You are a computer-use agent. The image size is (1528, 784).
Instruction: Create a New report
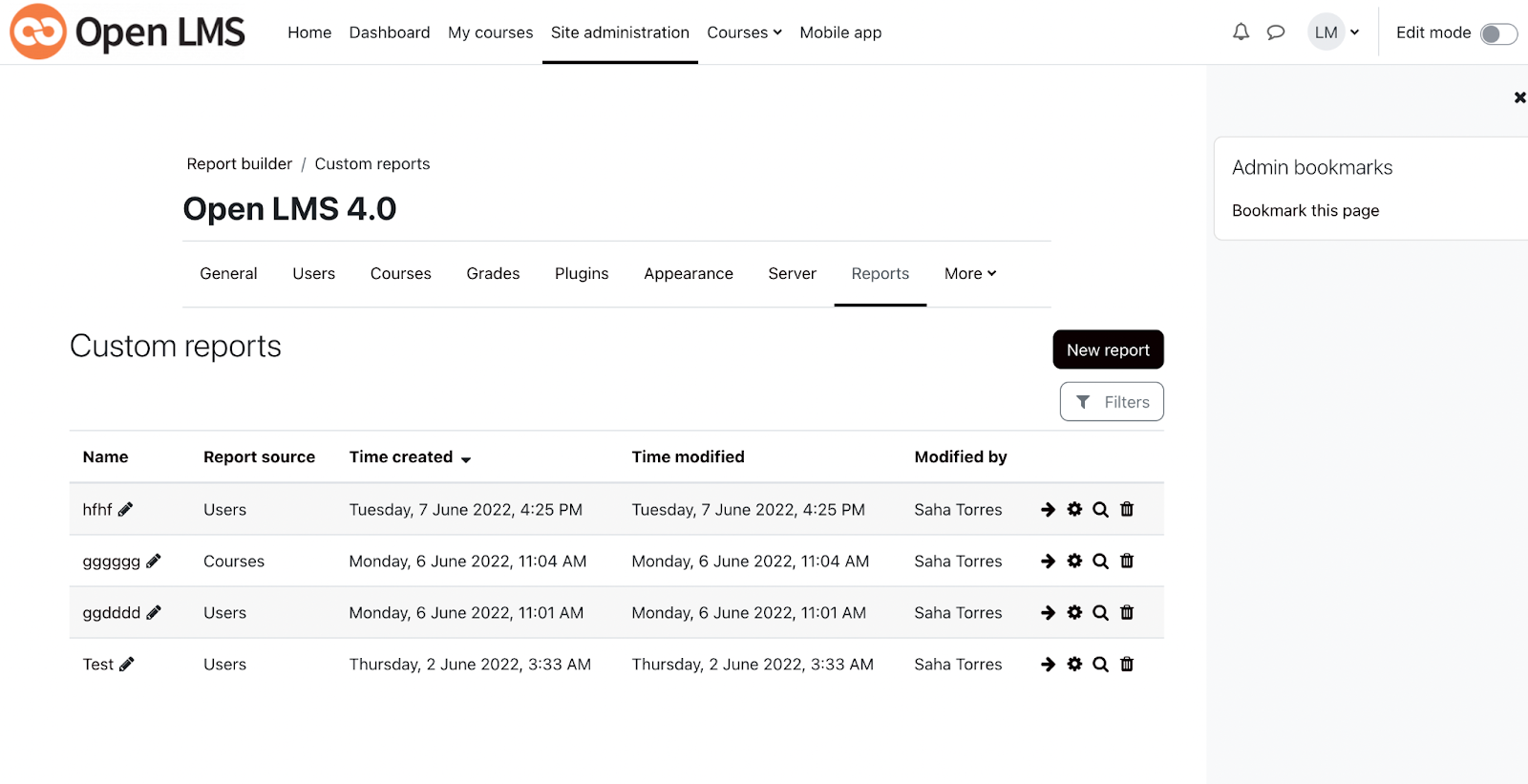tap(1108, 350)
